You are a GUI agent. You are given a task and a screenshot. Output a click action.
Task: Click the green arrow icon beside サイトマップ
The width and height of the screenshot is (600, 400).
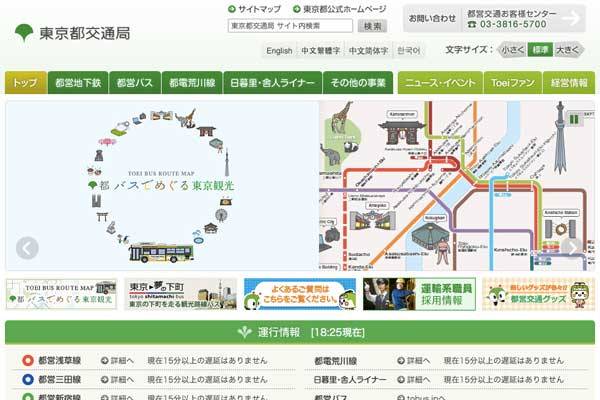click(232, 9)
